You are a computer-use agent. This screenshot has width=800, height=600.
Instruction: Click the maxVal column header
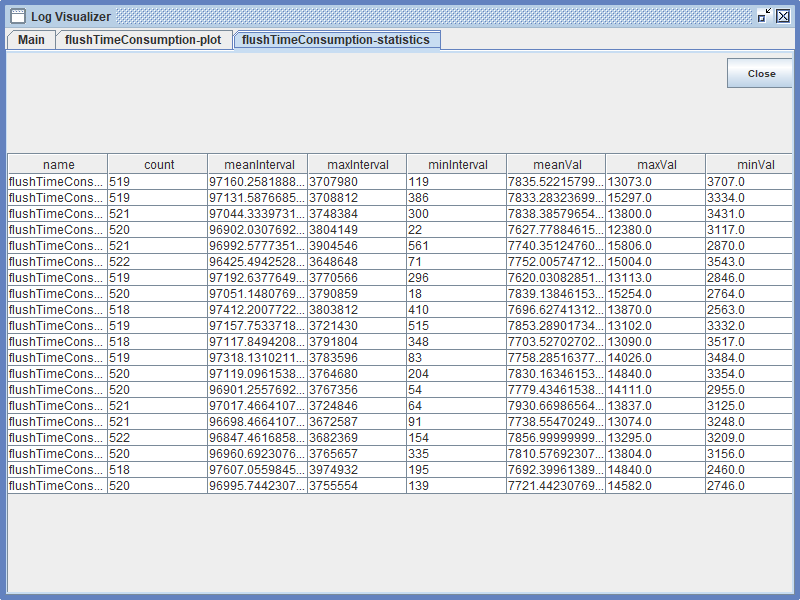coord(656,165)
